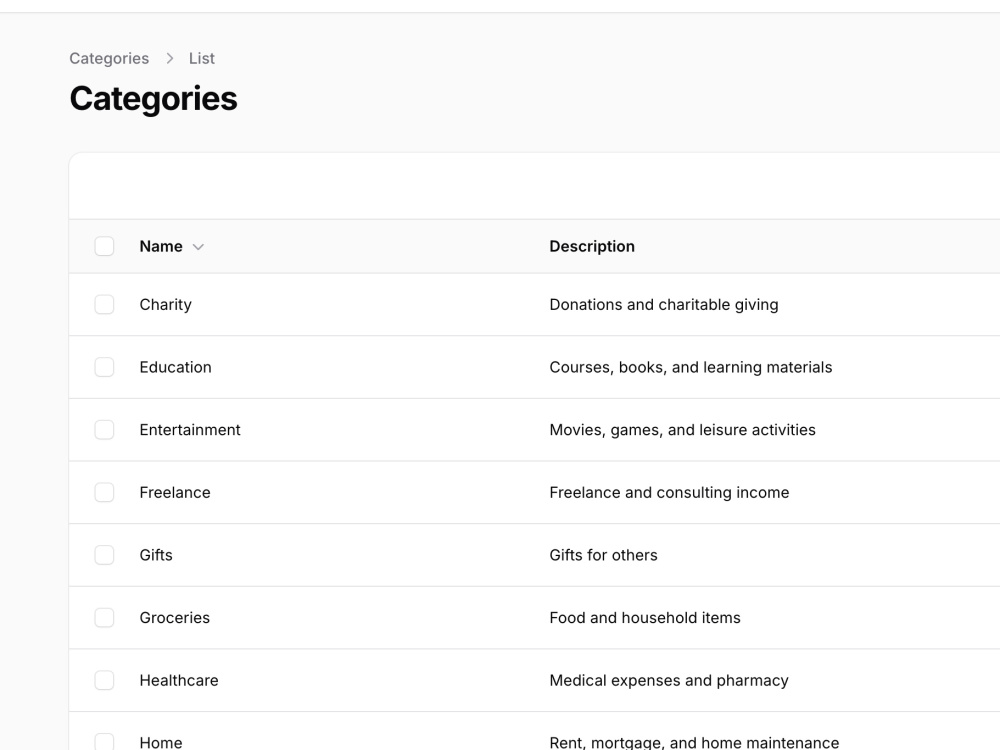The image size is (1000, 750).
Task: Open the Entertainment category name
Action: click(x=190, y=430)
